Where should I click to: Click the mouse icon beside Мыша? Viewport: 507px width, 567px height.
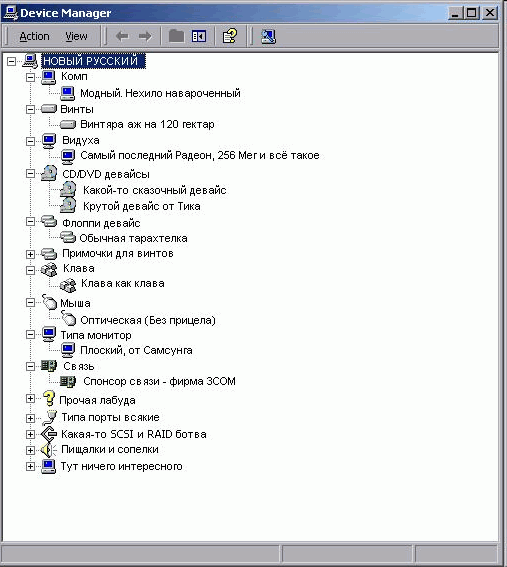[49, 302]
